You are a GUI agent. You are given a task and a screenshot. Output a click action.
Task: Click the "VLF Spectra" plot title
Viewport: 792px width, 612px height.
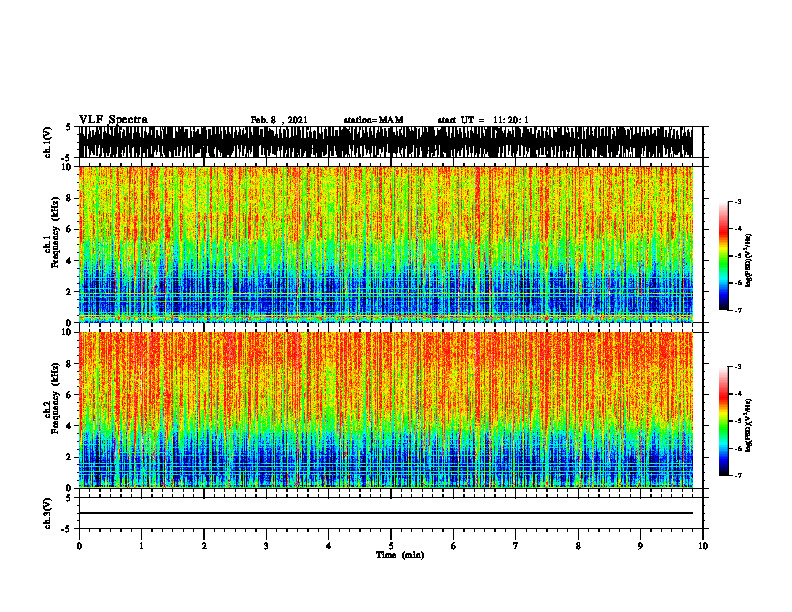[x=113, y=120]
